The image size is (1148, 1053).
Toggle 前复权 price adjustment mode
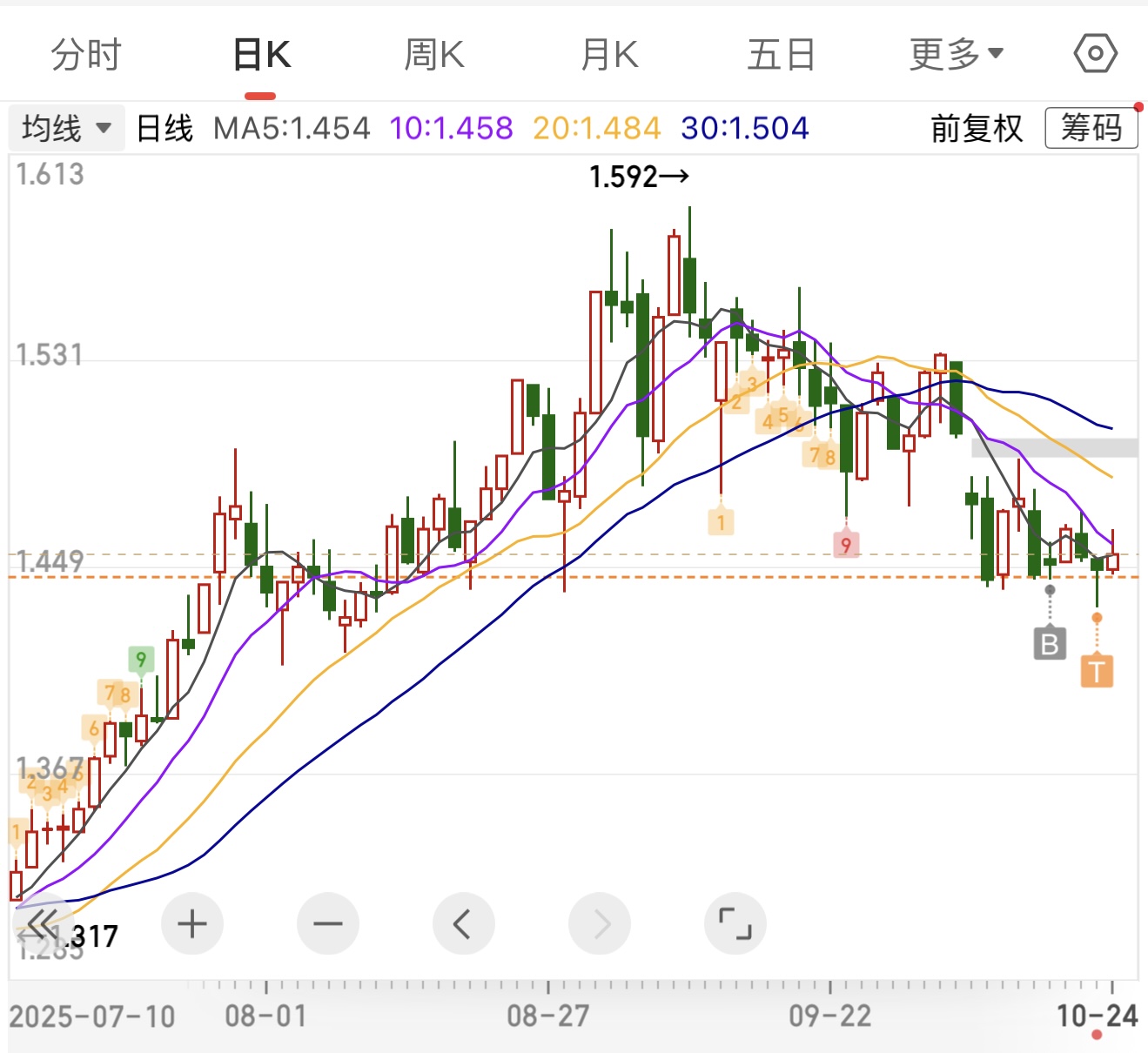pyautogui.click(x=977, y=129)
